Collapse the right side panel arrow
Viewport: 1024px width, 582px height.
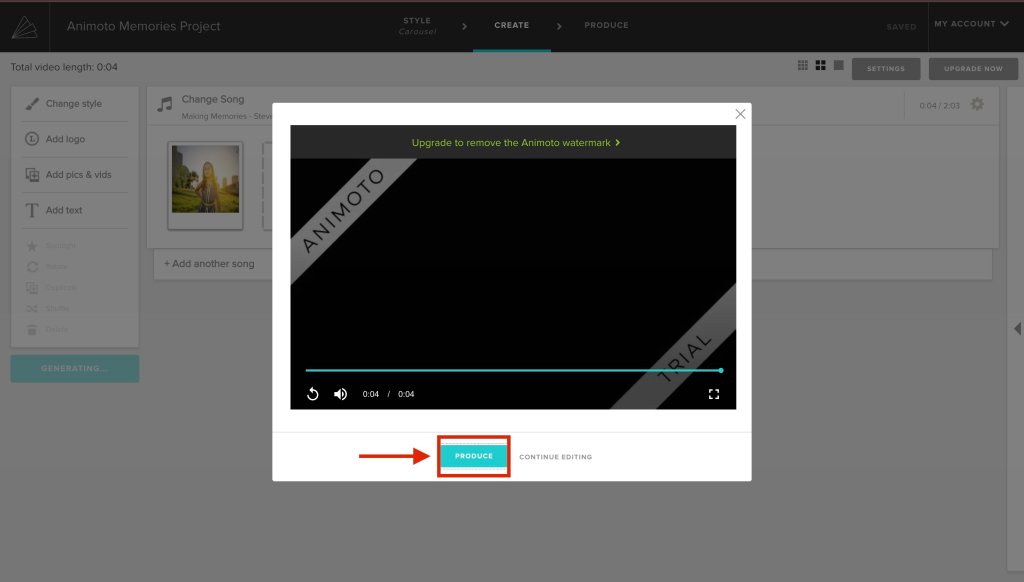(x=1017, y=329)
